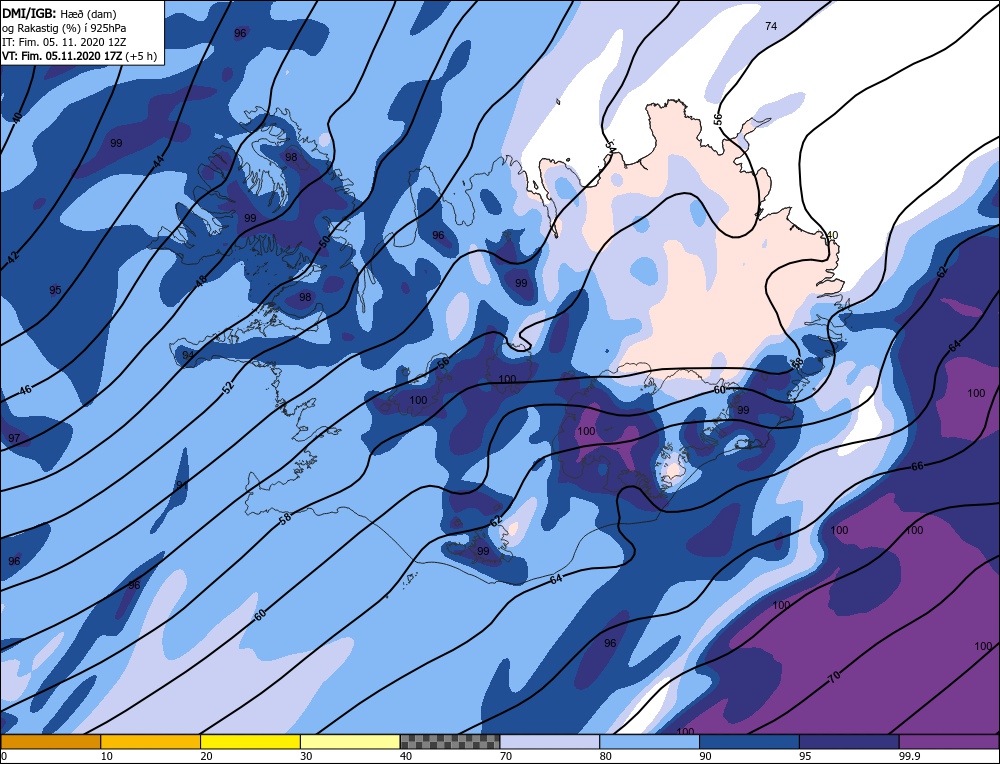This screenshot has height=764, width=1000.
Task: Click the legend scale label '30'
Action: 306,756
